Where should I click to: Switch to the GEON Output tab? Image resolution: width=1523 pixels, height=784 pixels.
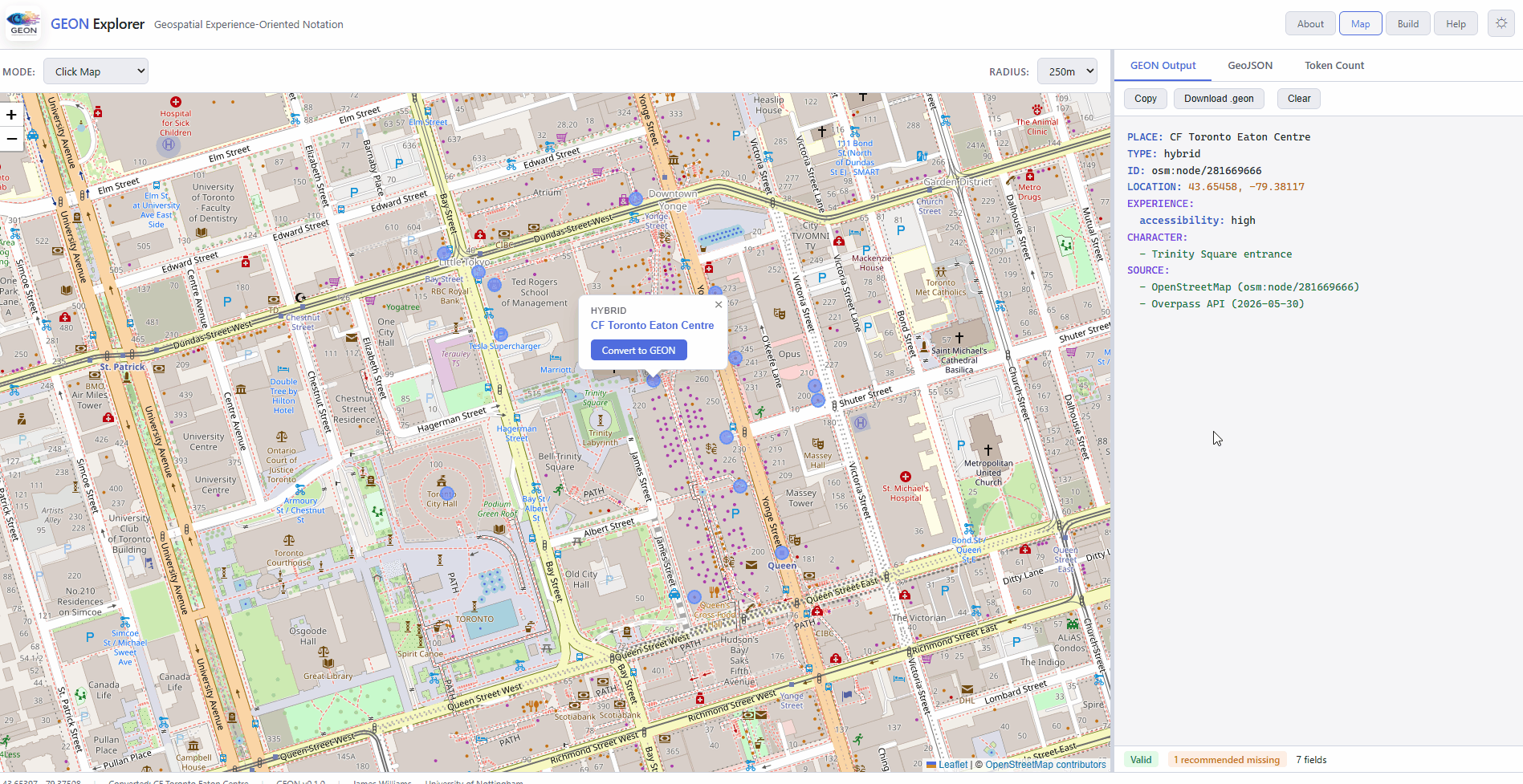1163,66
